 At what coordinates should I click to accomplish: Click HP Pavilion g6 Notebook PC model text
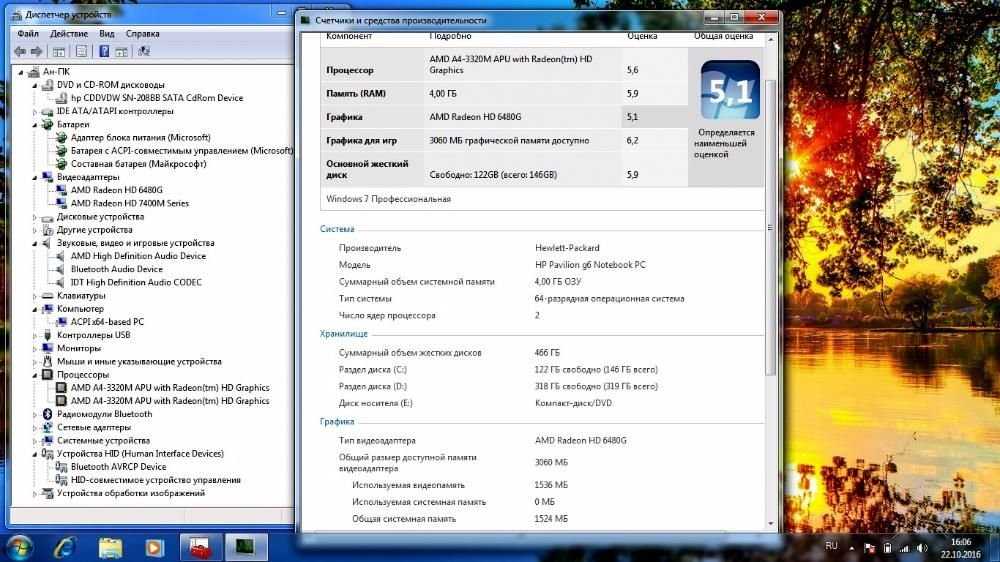(591, 265)
